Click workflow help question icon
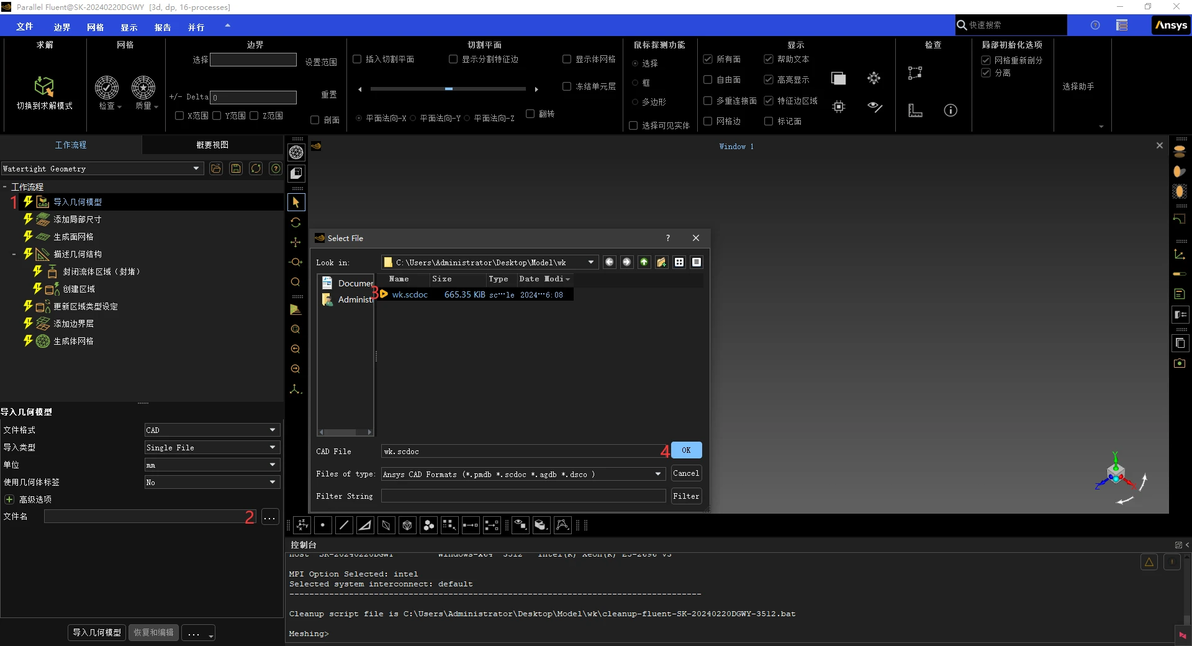This screenshot has width=1192, height=646. point(276,169)
